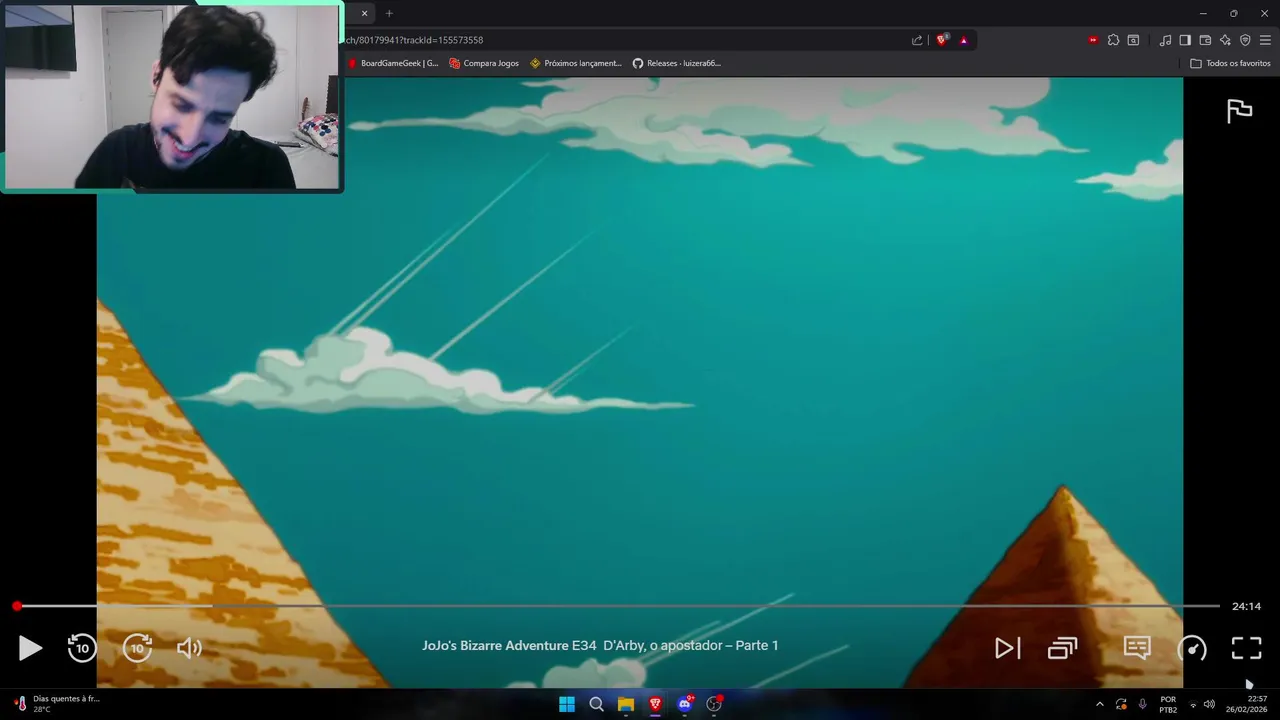Open a new browser tab
Screen dimensions: 1280x720
point(389,13)
